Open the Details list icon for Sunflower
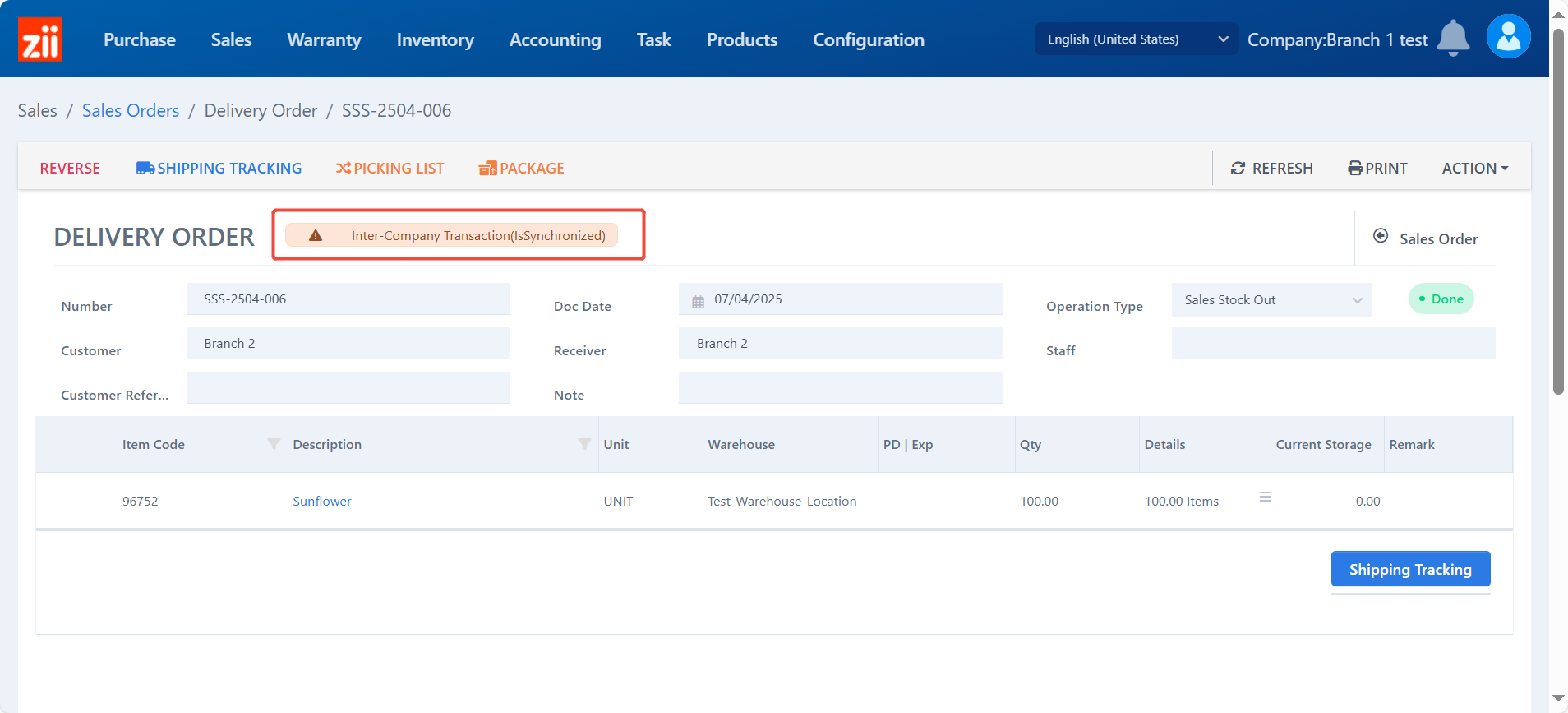Viewport: 1568px width, 713px height. coord(1266,498)
